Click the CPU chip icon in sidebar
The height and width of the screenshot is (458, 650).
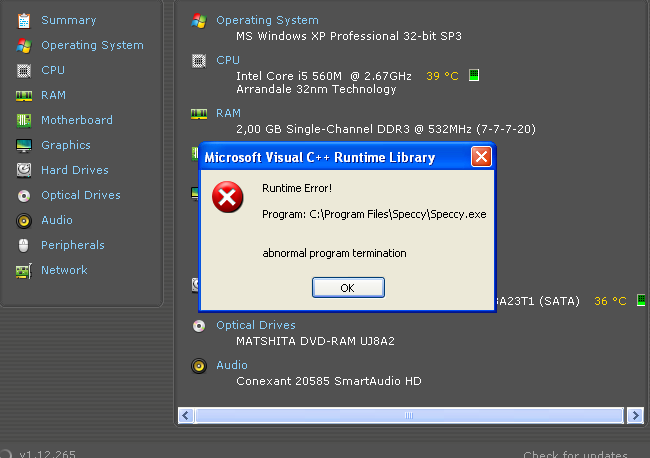click(24, 71)
